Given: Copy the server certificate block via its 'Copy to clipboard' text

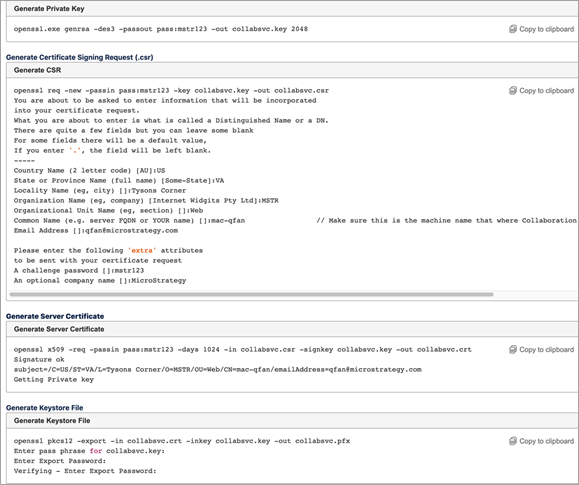Looking at the screenshot, I should pos(547,350).
